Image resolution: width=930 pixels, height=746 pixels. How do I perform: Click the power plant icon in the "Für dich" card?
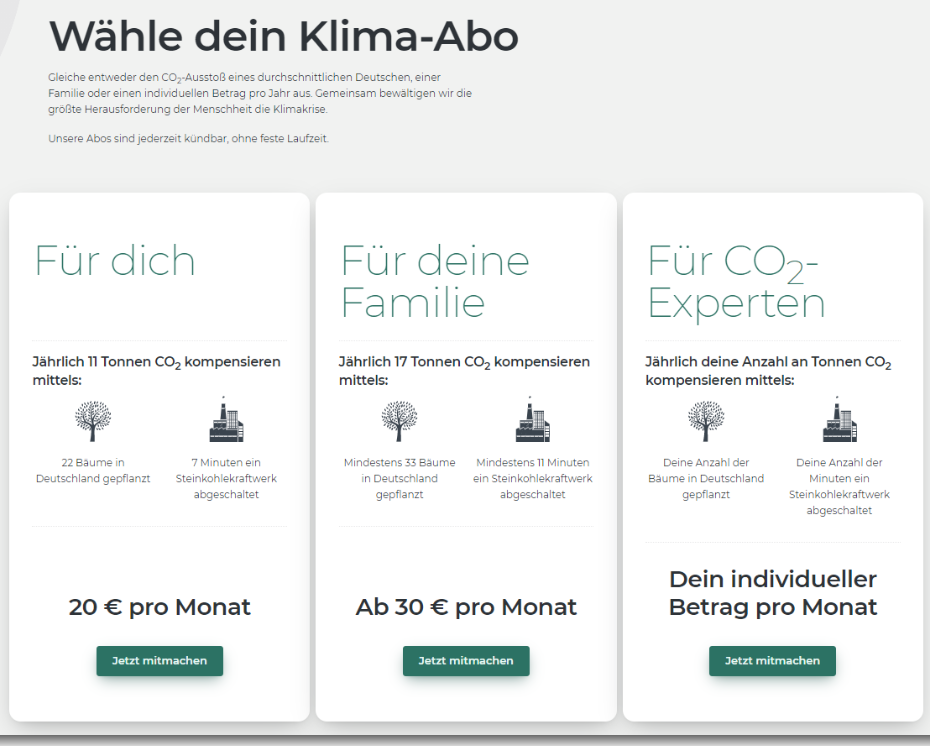[226, 420]
